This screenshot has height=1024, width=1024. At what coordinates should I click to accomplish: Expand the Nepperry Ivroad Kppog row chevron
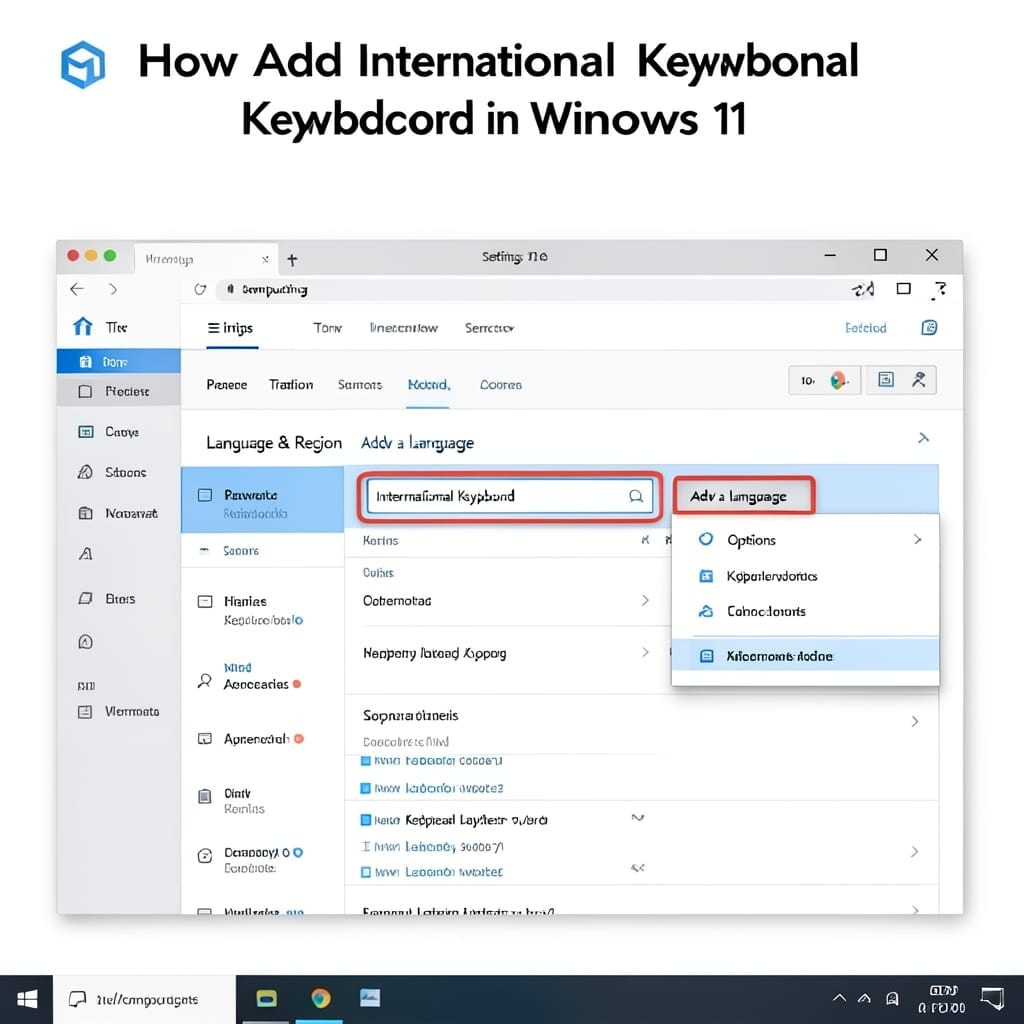coord(645,652)
